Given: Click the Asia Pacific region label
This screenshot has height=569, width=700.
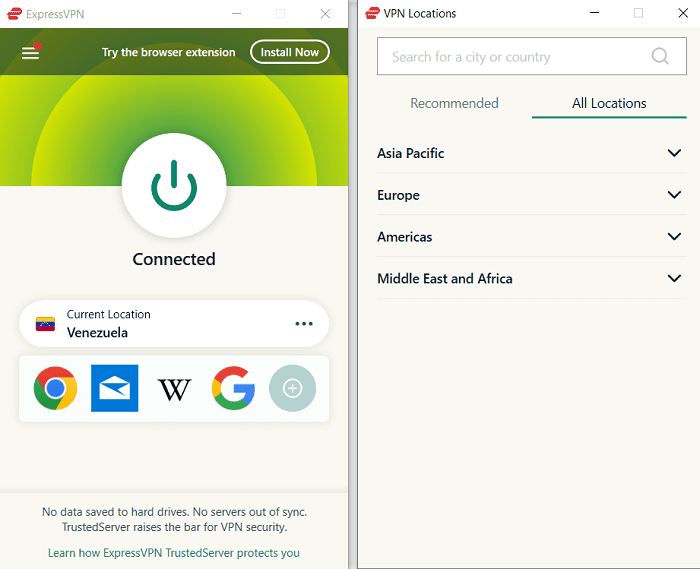Looking at the screenshot, I should 411,154.
